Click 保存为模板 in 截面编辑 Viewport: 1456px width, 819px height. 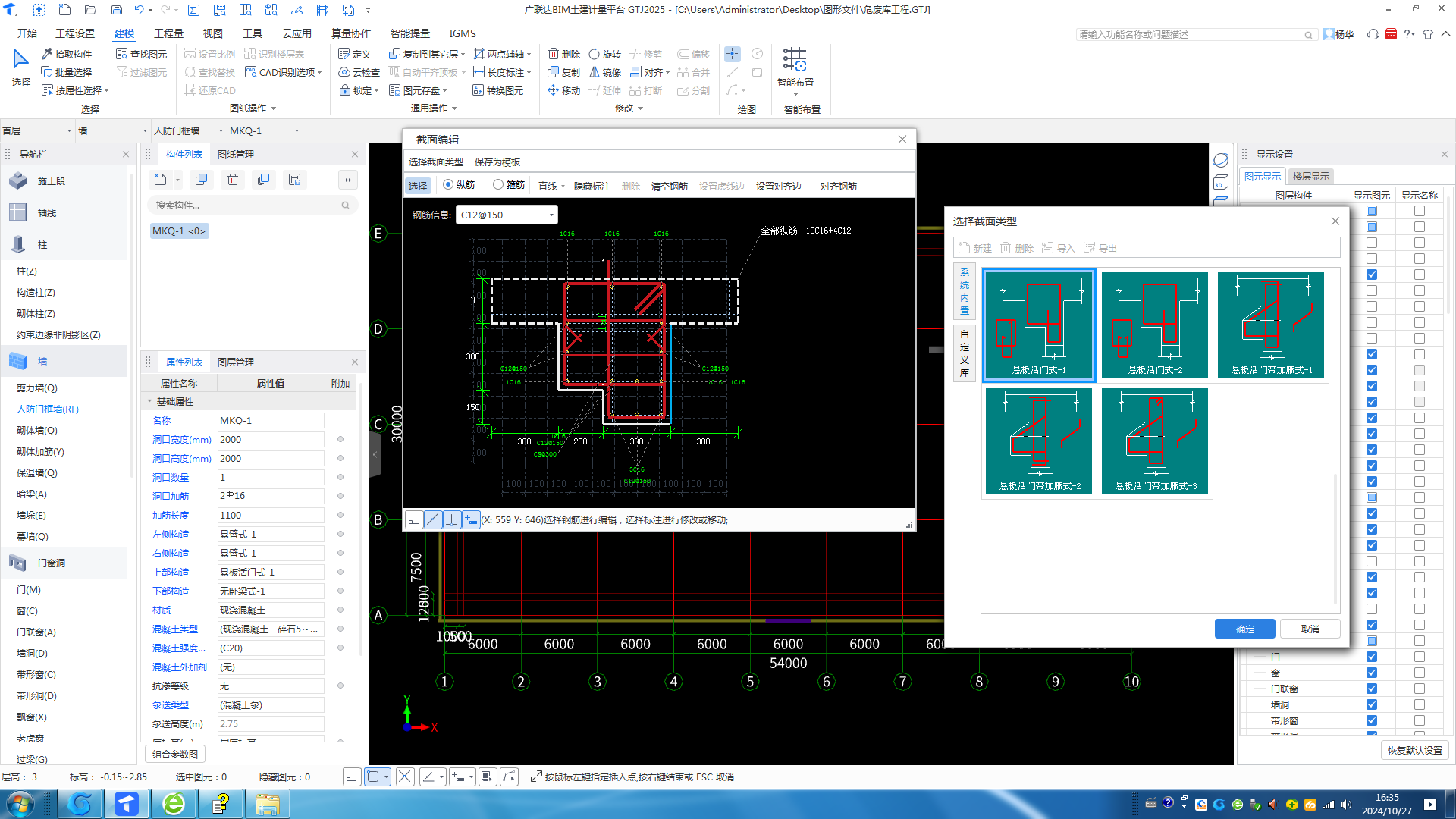pos(497,162)
